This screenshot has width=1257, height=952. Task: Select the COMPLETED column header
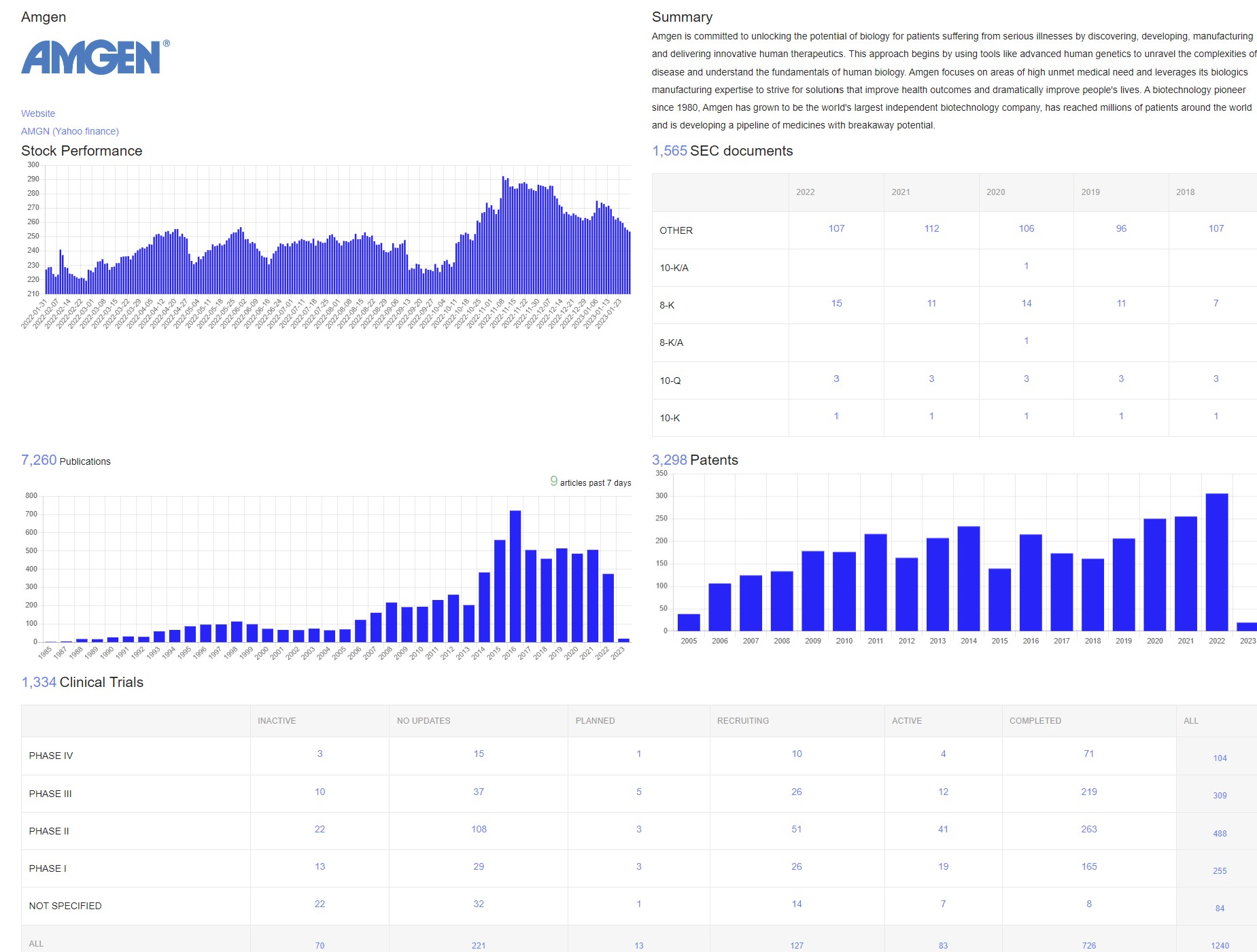(x=1035, y=721)
